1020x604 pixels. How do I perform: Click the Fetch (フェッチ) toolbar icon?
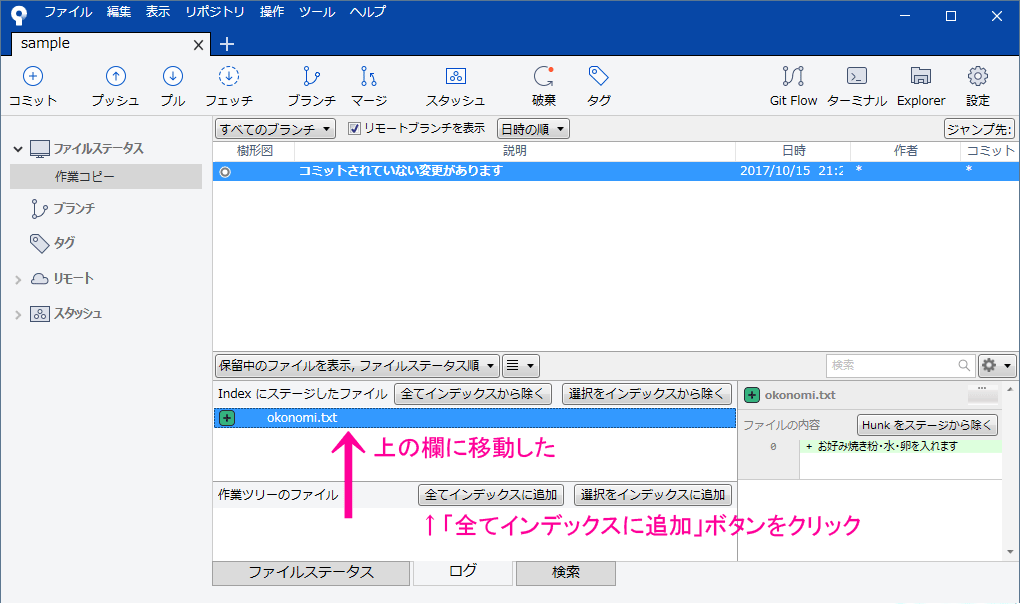coord(228,76)
